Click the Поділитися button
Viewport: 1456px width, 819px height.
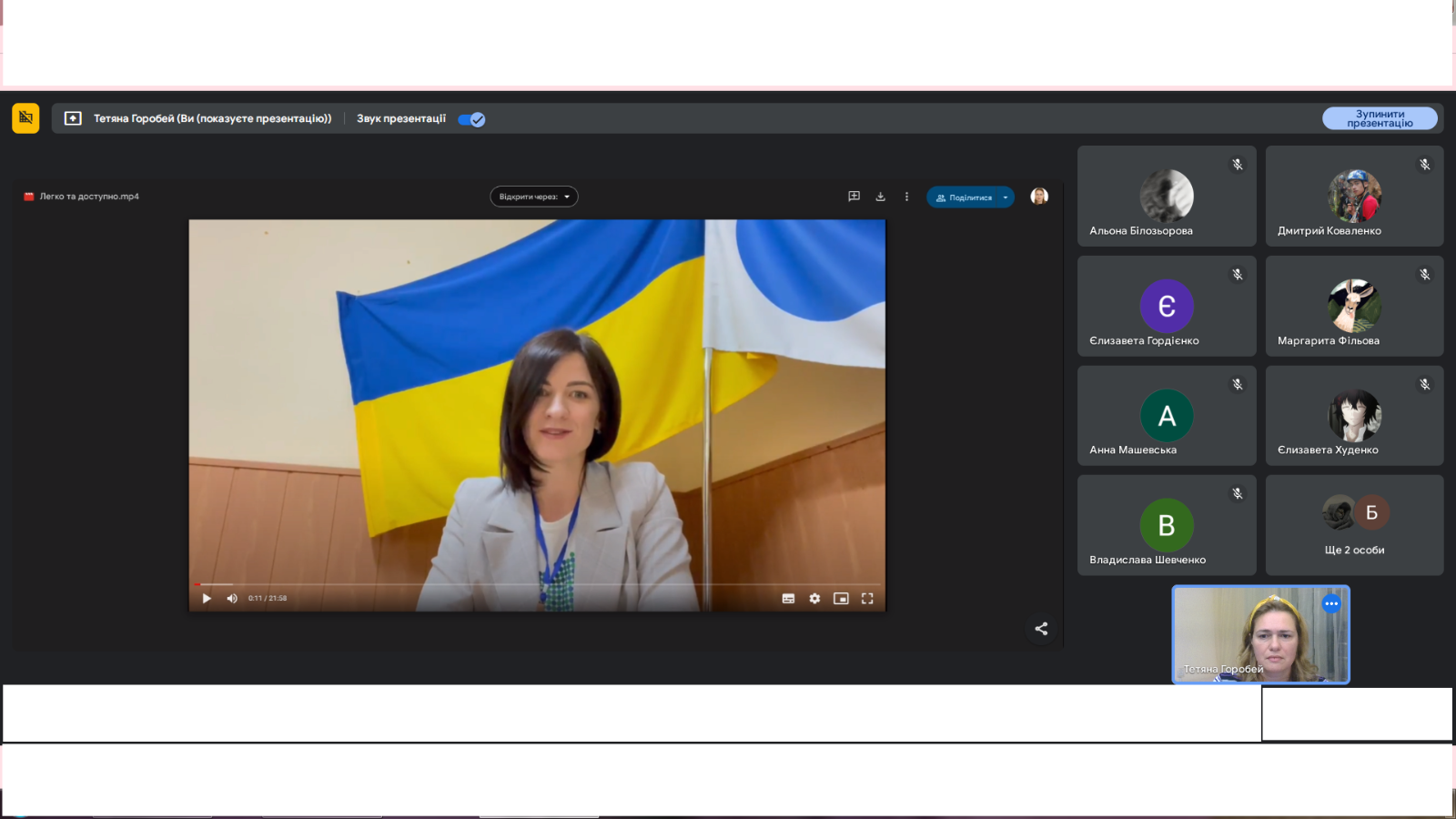coord(965,197)
